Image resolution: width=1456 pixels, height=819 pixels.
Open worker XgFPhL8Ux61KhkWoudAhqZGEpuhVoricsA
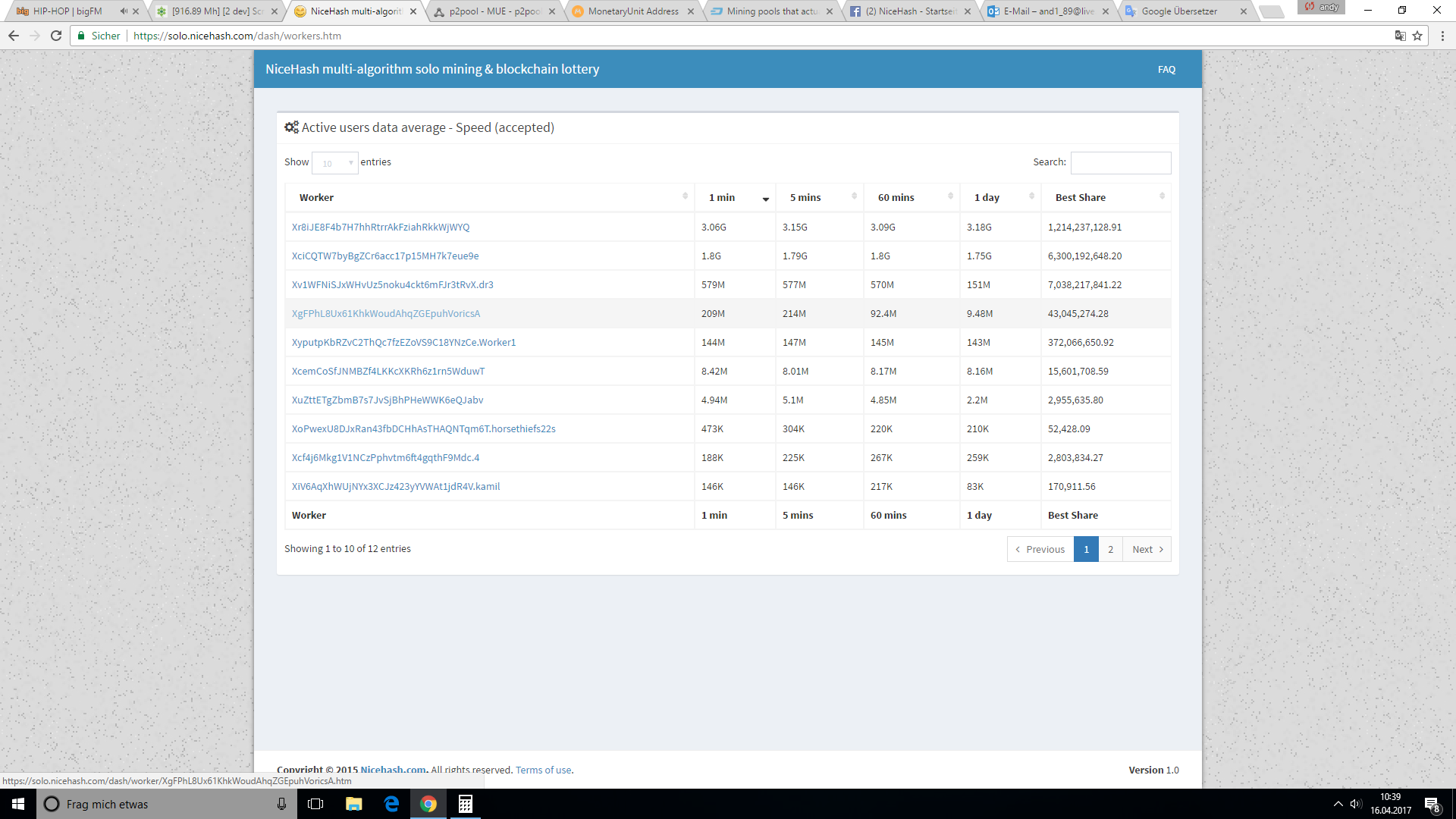tap(386, 313)
